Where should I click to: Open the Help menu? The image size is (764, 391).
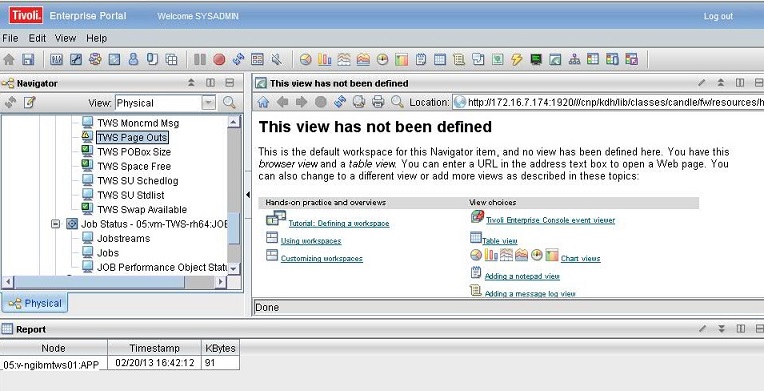pos(96,38)
